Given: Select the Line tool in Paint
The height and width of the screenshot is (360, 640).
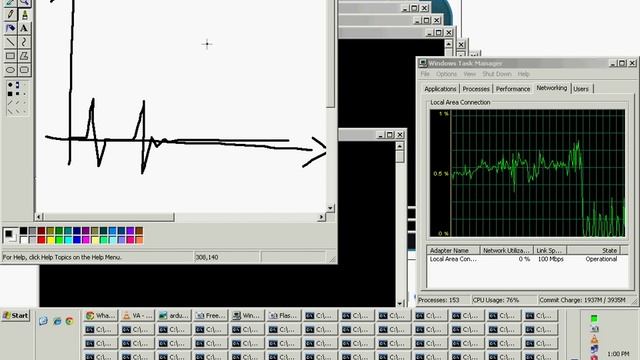Looking at the screenshot, I should [10, 42].
